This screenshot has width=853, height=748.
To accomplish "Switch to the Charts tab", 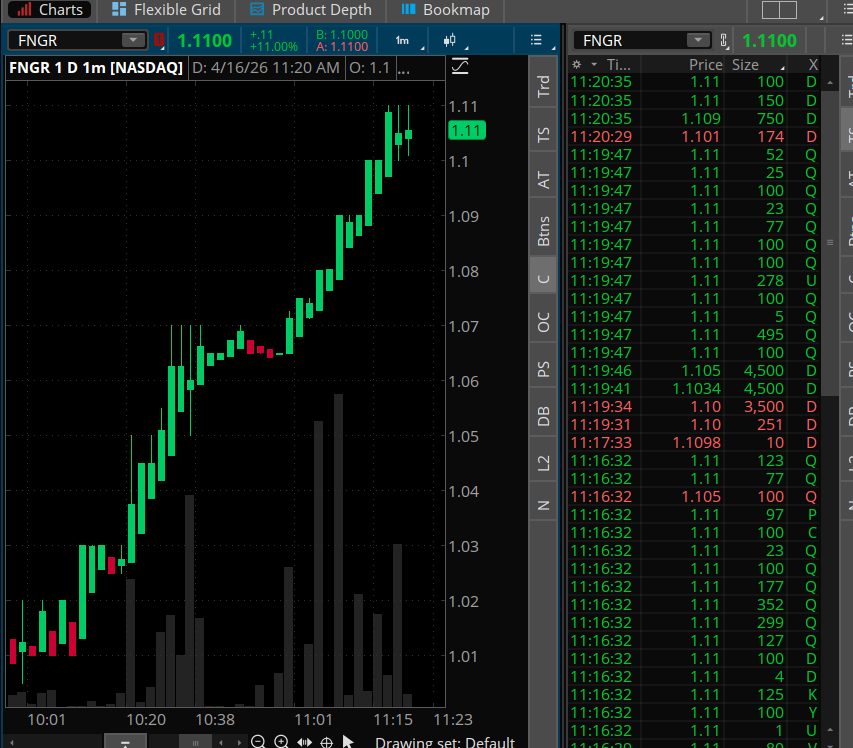I will pos(50,10).
